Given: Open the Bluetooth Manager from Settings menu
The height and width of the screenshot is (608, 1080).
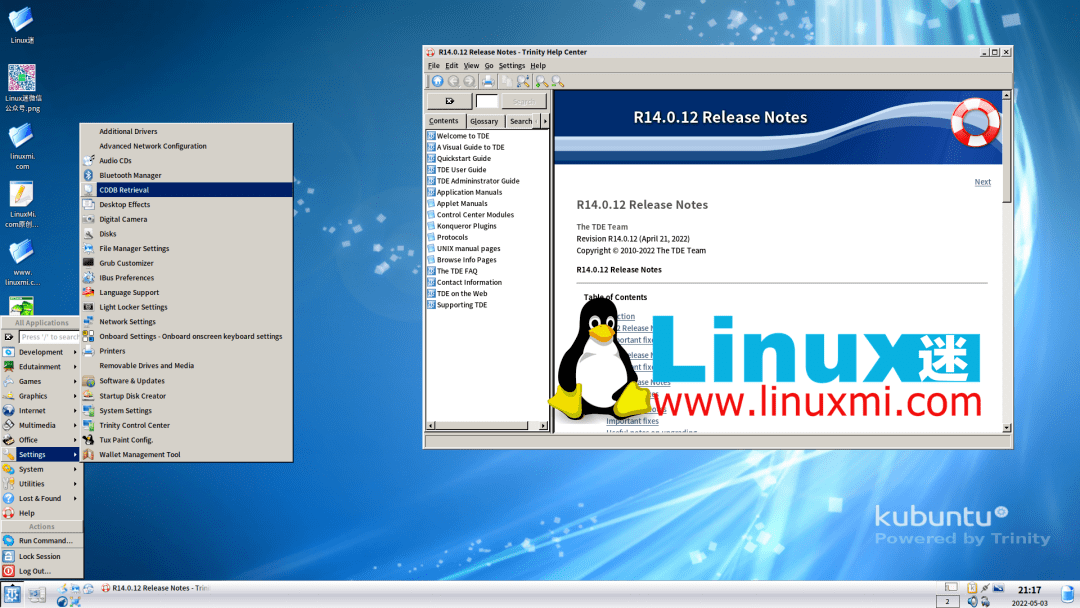Looking at the screenshot, I should pos(130,175).
